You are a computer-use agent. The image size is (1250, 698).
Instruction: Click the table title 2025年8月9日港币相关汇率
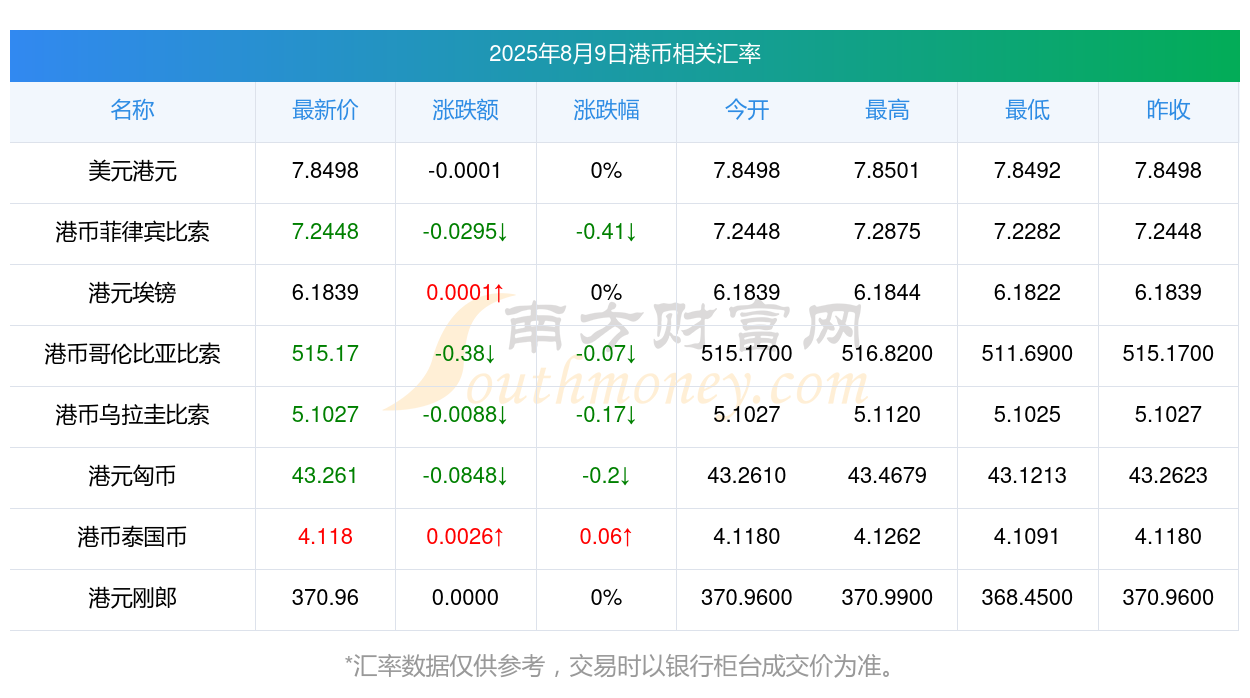pyautogui.click(x=624, y=54)
